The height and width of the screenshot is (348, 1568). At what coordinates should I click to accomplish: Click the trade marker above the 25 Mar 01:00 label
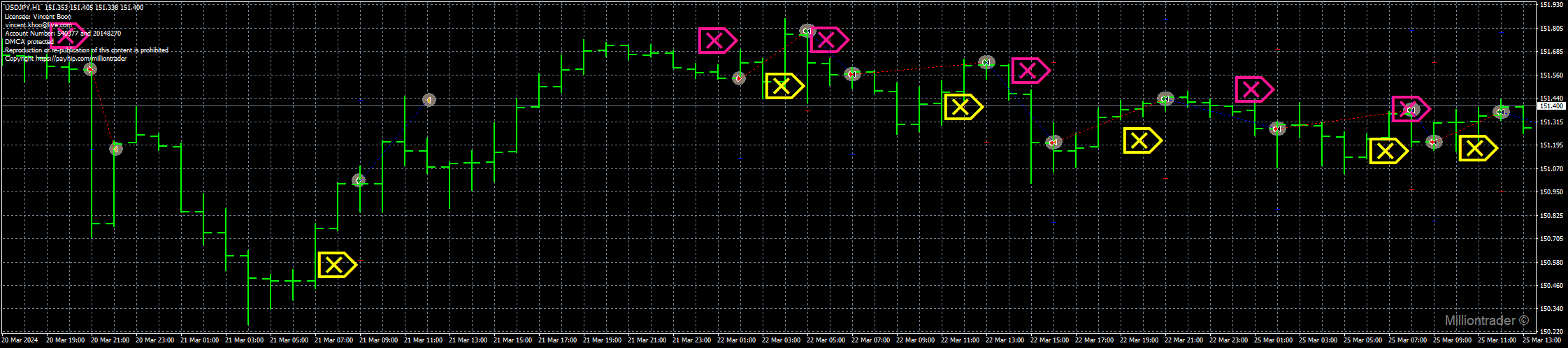[x=1277, y=129]
